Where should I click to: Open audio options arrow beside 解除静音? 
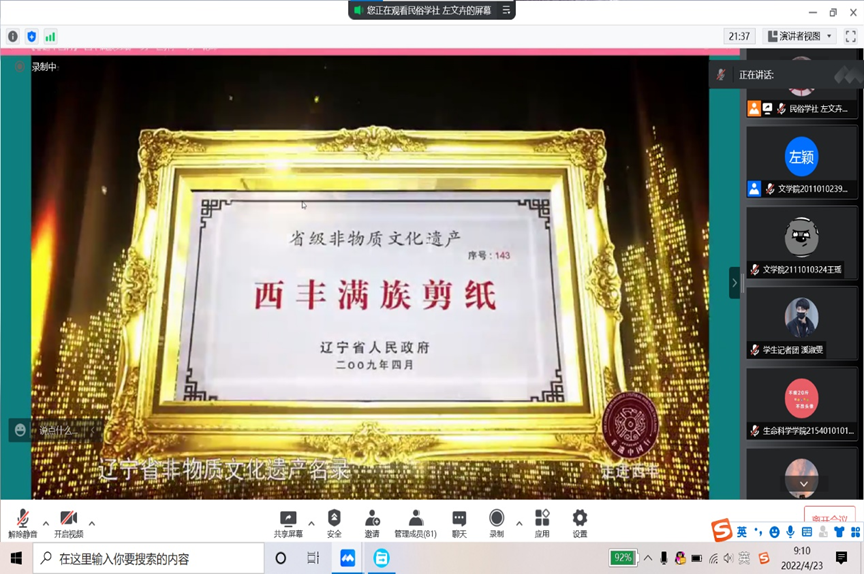[x=45, y=523]
